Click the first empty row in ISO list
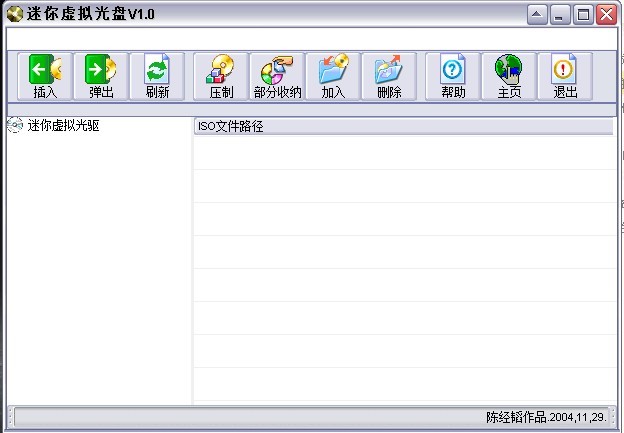Viewport: 624px width, 433px height. tap(400, 152)
